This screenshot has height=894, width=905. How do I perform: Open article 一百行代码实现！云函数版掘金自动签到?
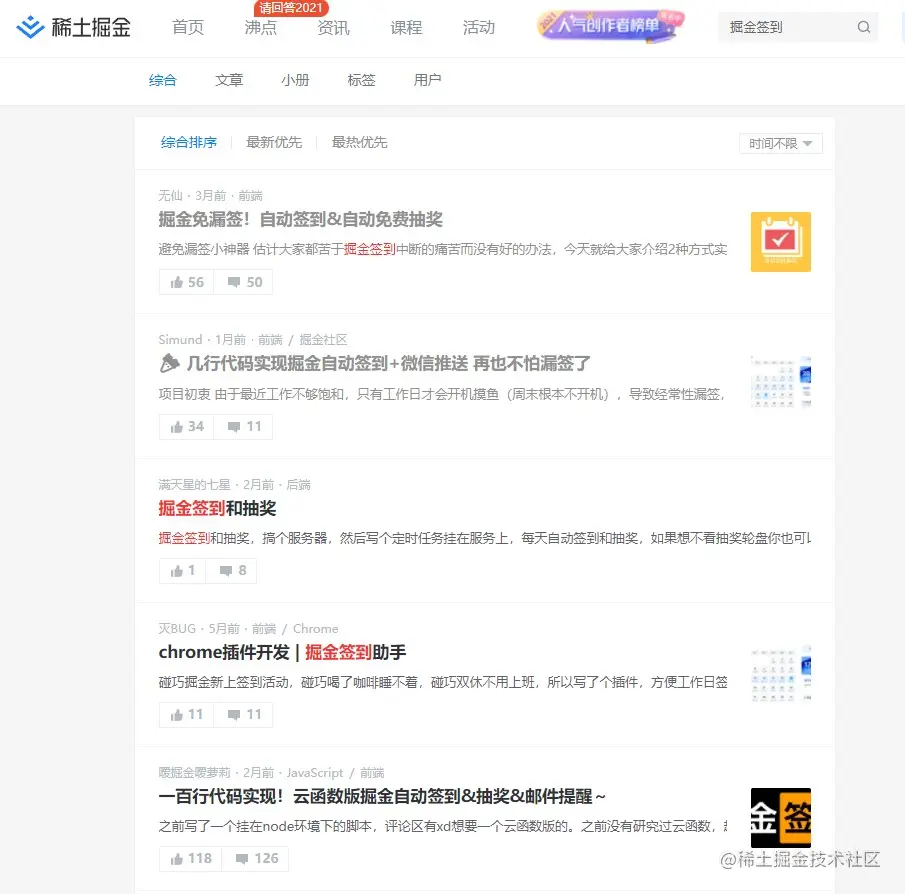click(x=382, y=796)
